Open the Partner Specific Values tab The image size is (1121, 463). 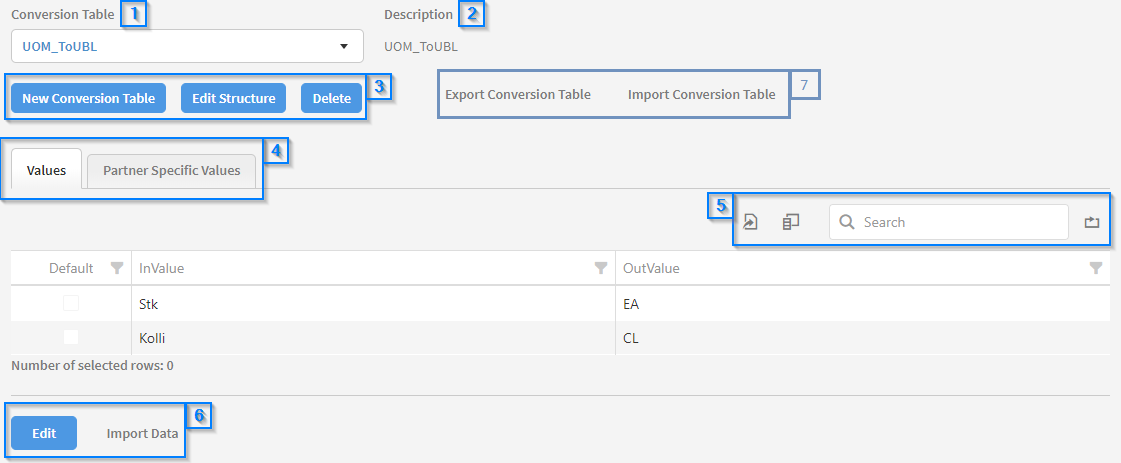(x=171, y=170)
